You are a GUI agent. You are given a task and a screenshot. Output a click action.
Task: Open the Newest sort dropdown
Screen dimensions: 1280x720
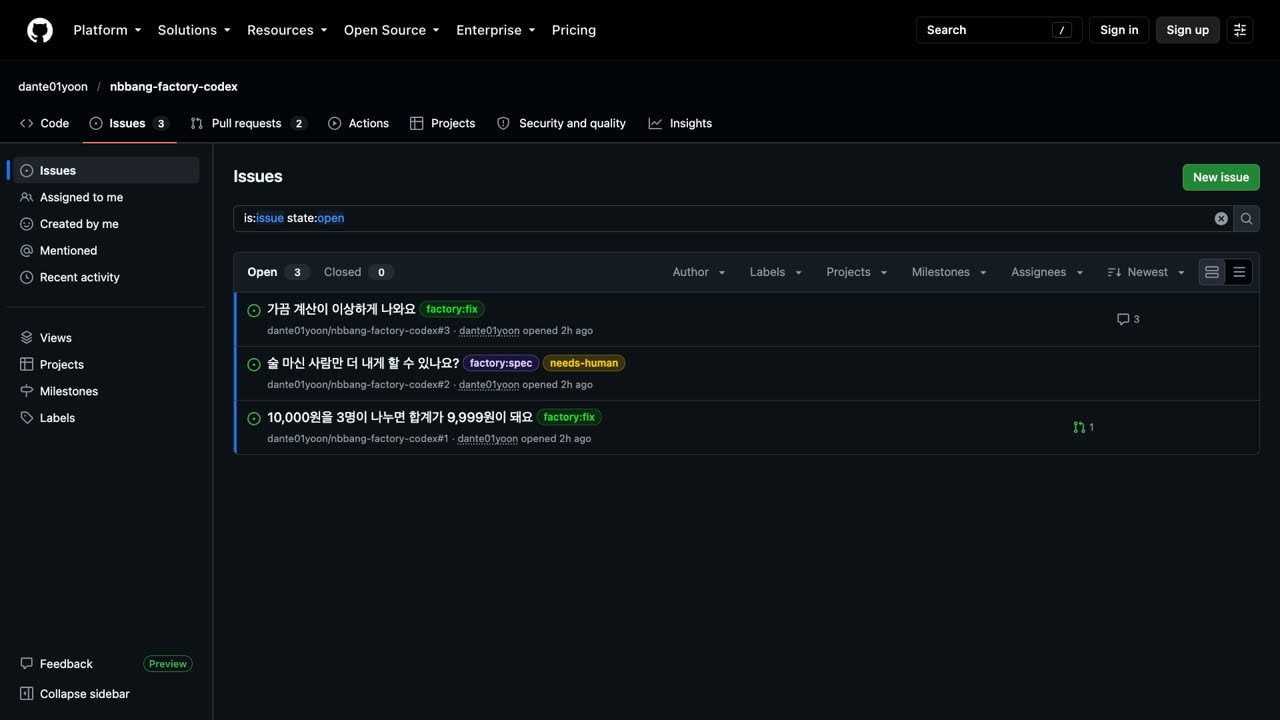pos(1146,272)
